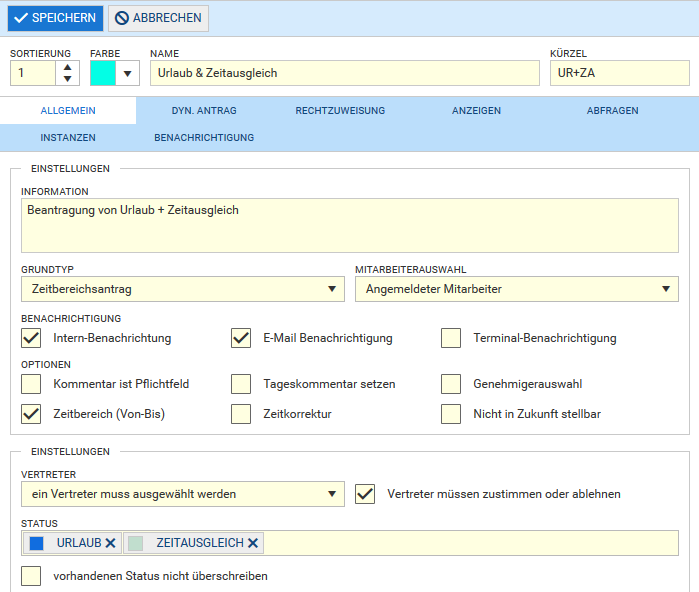
Task: Open the Mitarbeiterauswahl dropdown
Action: pyautogui.click(x=517, y=289)
